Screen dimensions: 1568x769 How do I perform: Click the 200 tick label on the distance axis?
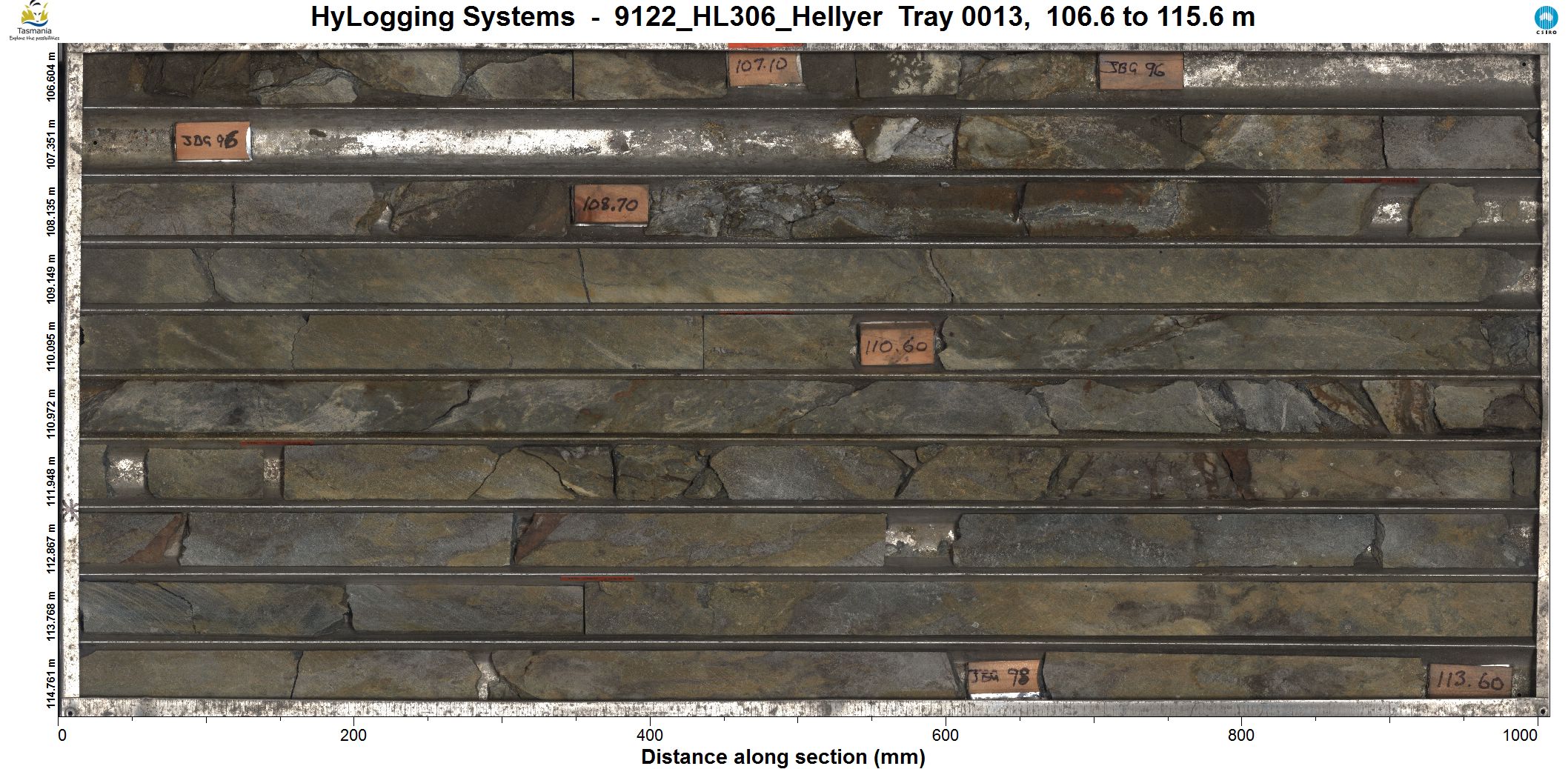(353, 735)
